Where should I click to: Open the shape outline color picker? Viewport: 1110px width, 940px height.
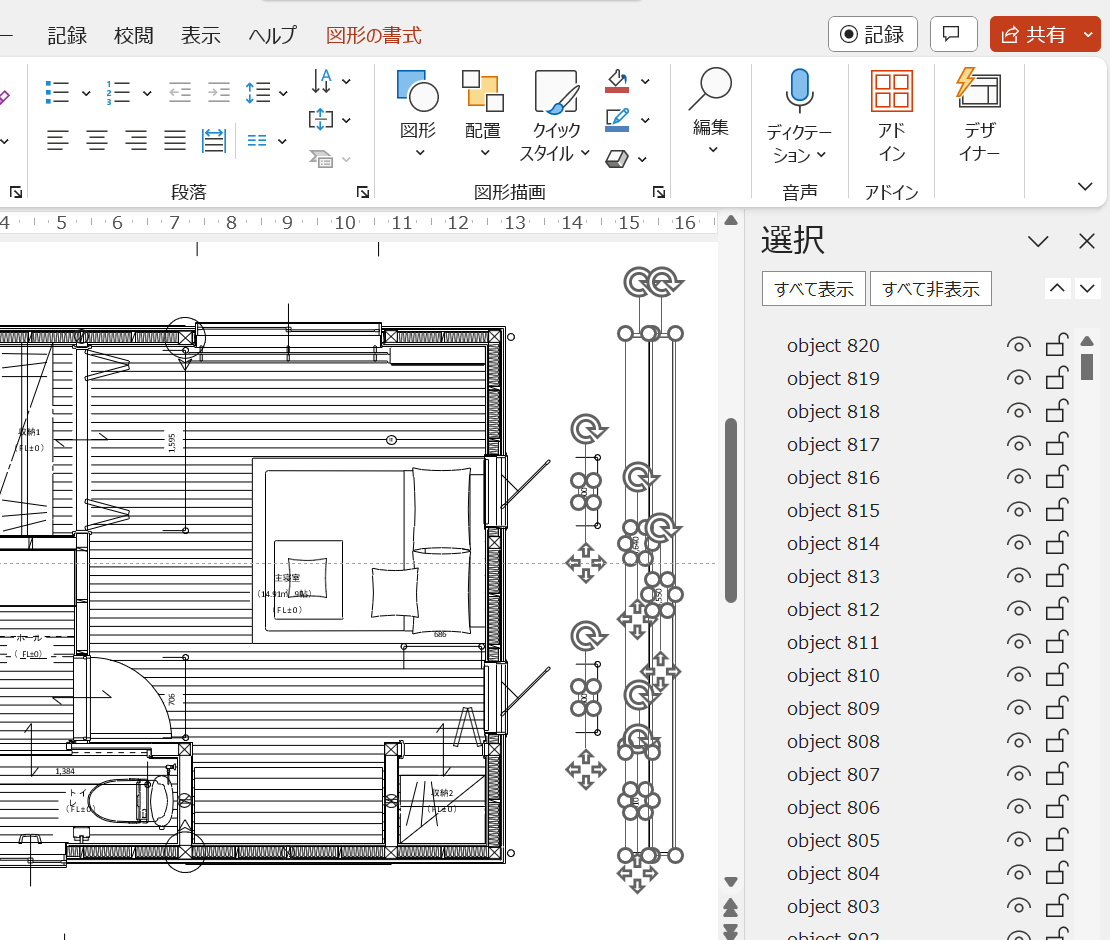(x=645, y=119)
